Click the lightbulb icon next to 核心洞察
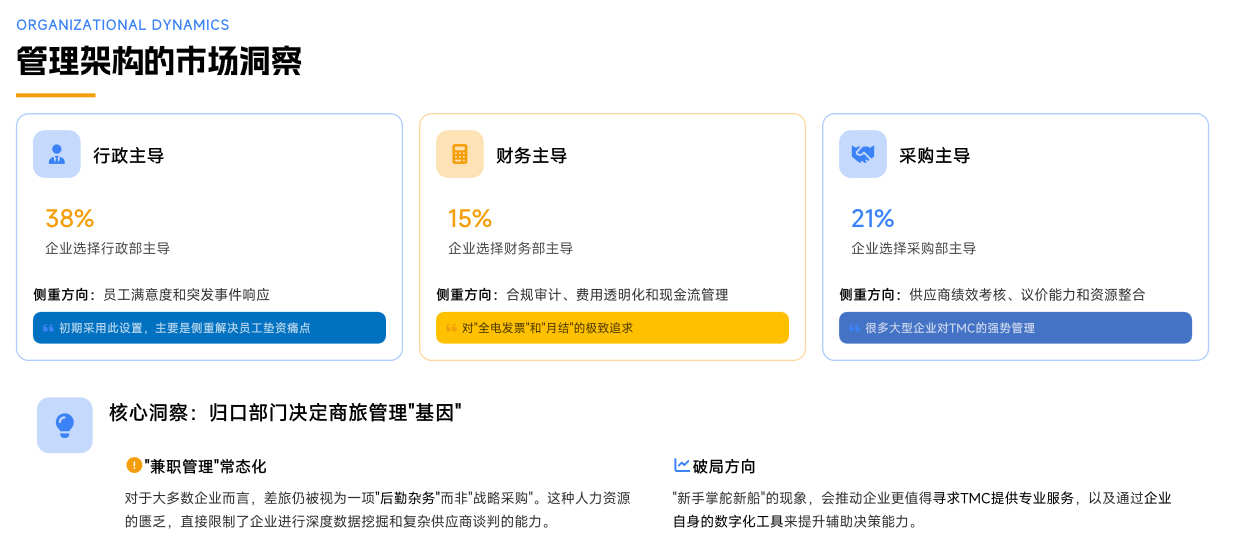The width and height of the screenshot is (1234, 550). pyautogui.click(x=65, y=425)
